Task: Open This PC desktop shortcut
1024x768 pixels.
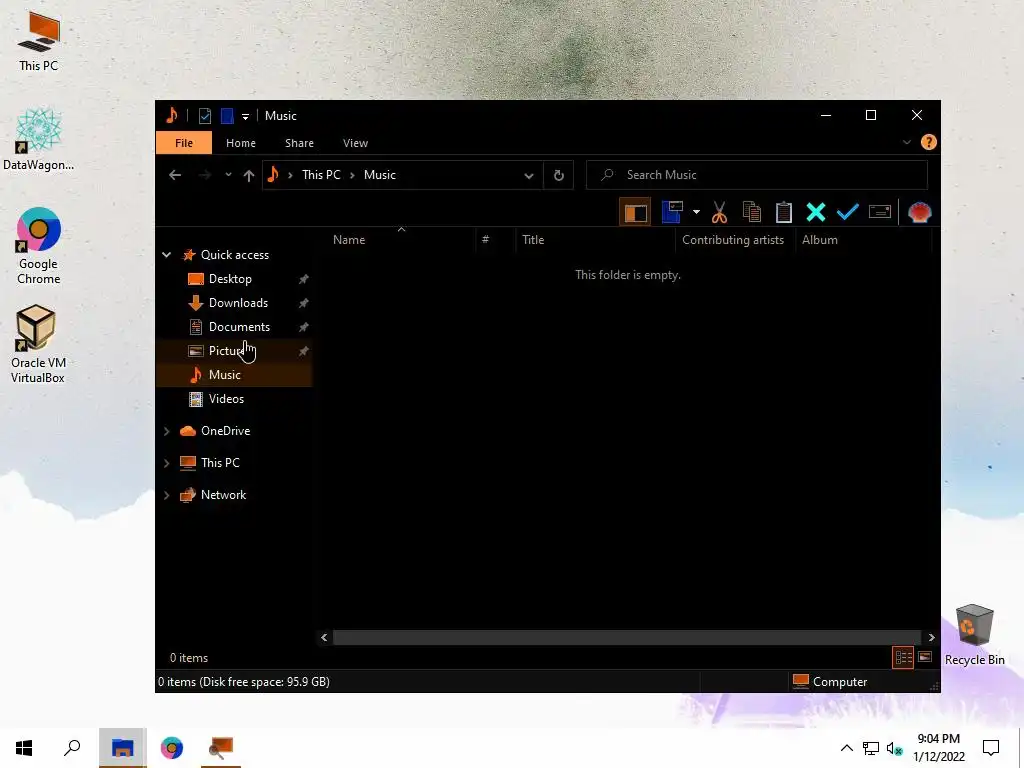Action: [x=39, y=41]
